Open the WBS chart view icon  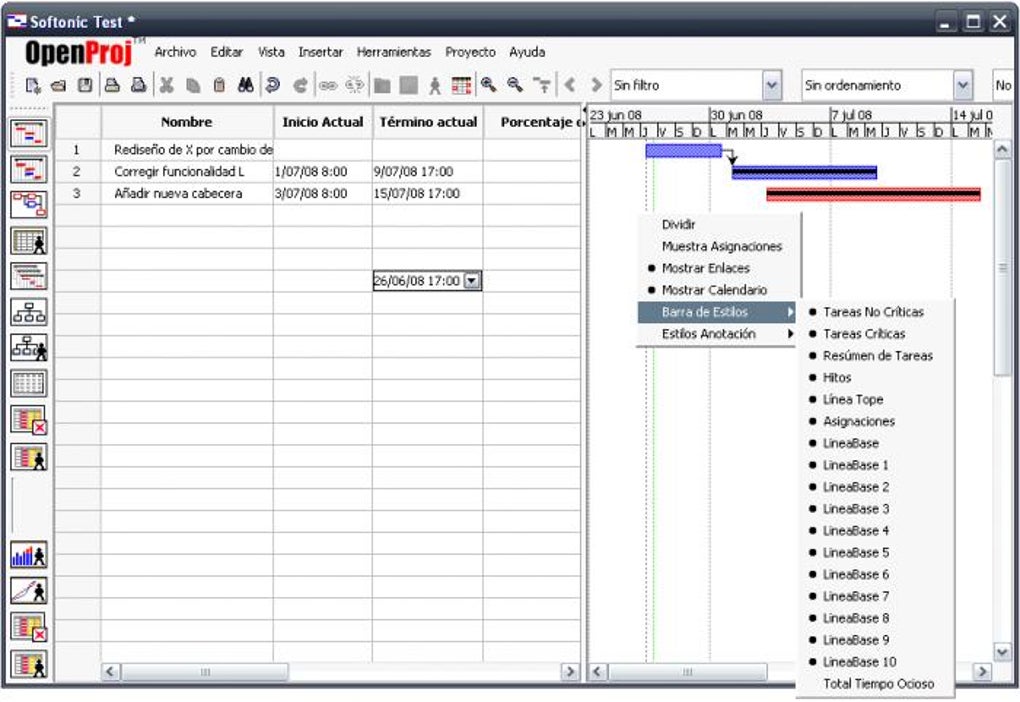pos(29,312)
